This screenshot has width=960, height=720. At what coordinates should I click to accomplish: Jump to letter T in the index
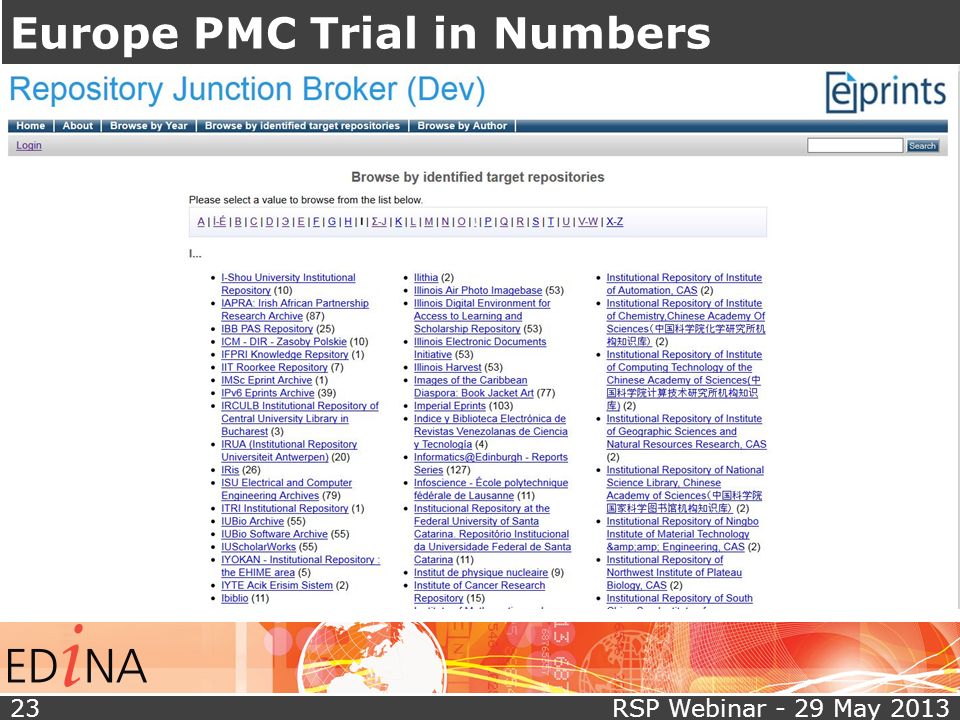(550, 222)
